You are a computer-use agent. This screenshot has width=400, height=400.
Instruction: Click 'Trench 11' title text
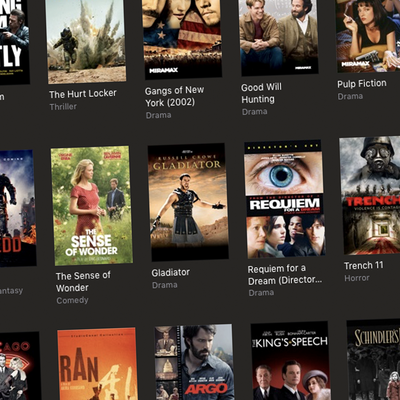click(364, 266)
